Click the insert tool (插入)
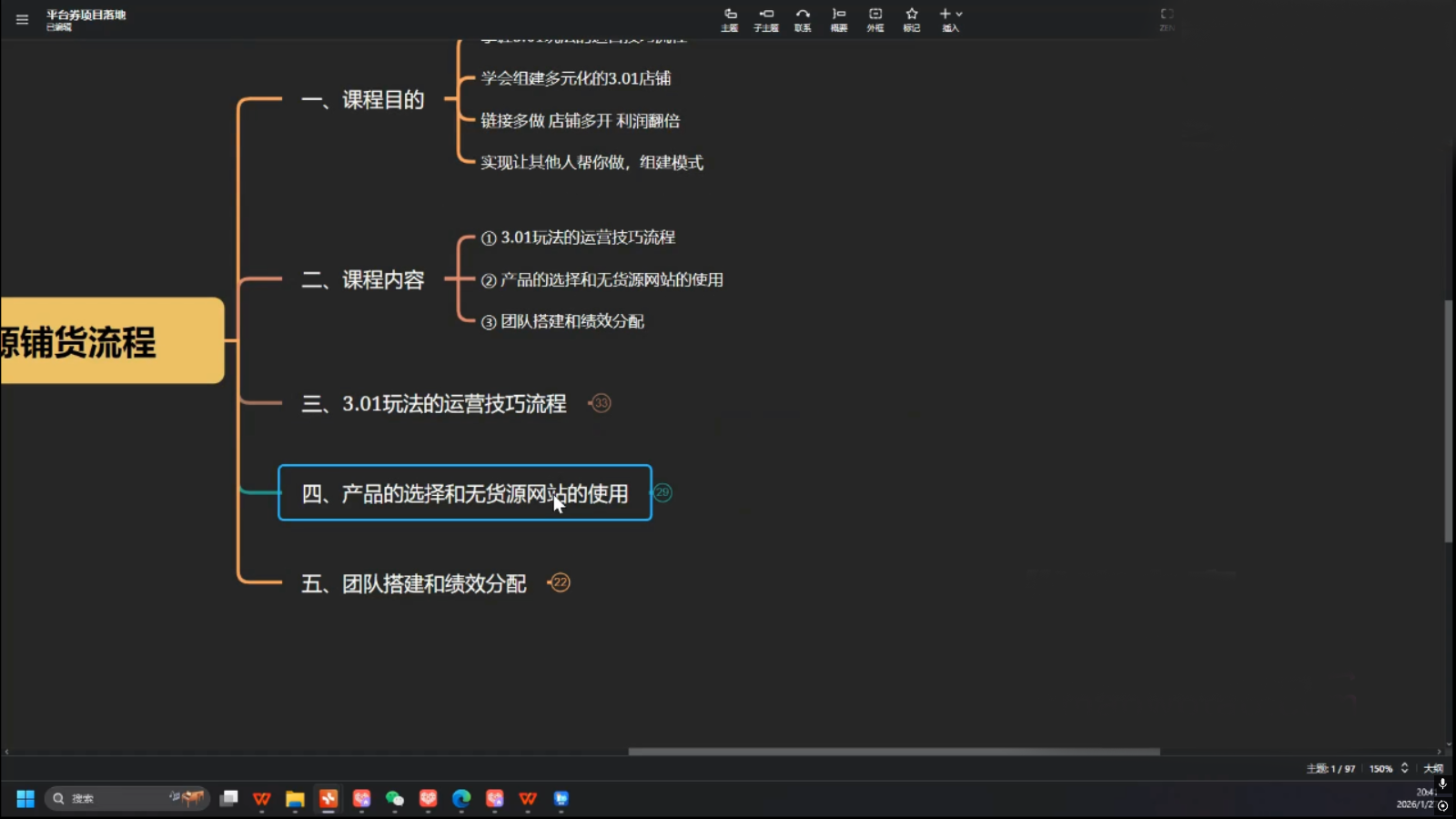This screenshot has width=1456, height=819. (x=945, y=20)
